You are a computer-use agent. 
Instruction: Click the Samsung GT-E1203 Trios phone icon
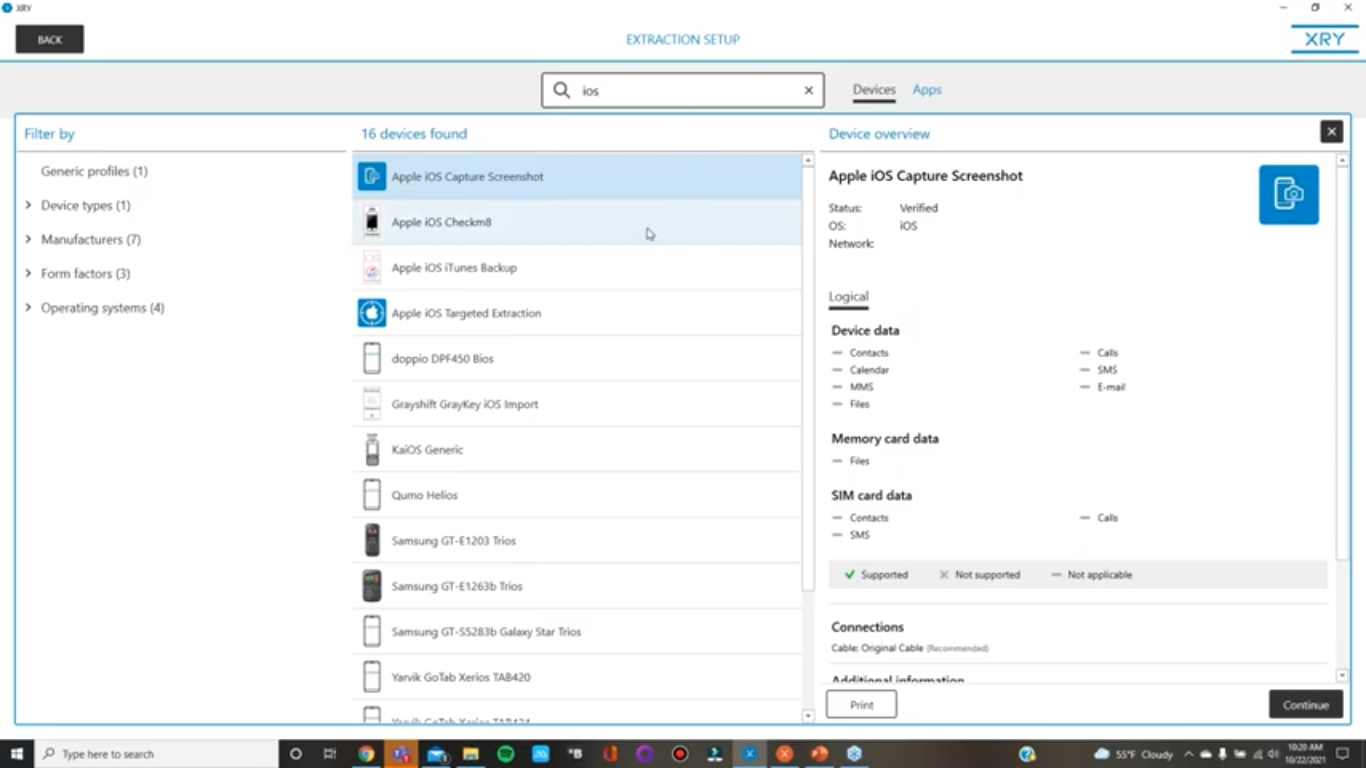click(371, 540)
